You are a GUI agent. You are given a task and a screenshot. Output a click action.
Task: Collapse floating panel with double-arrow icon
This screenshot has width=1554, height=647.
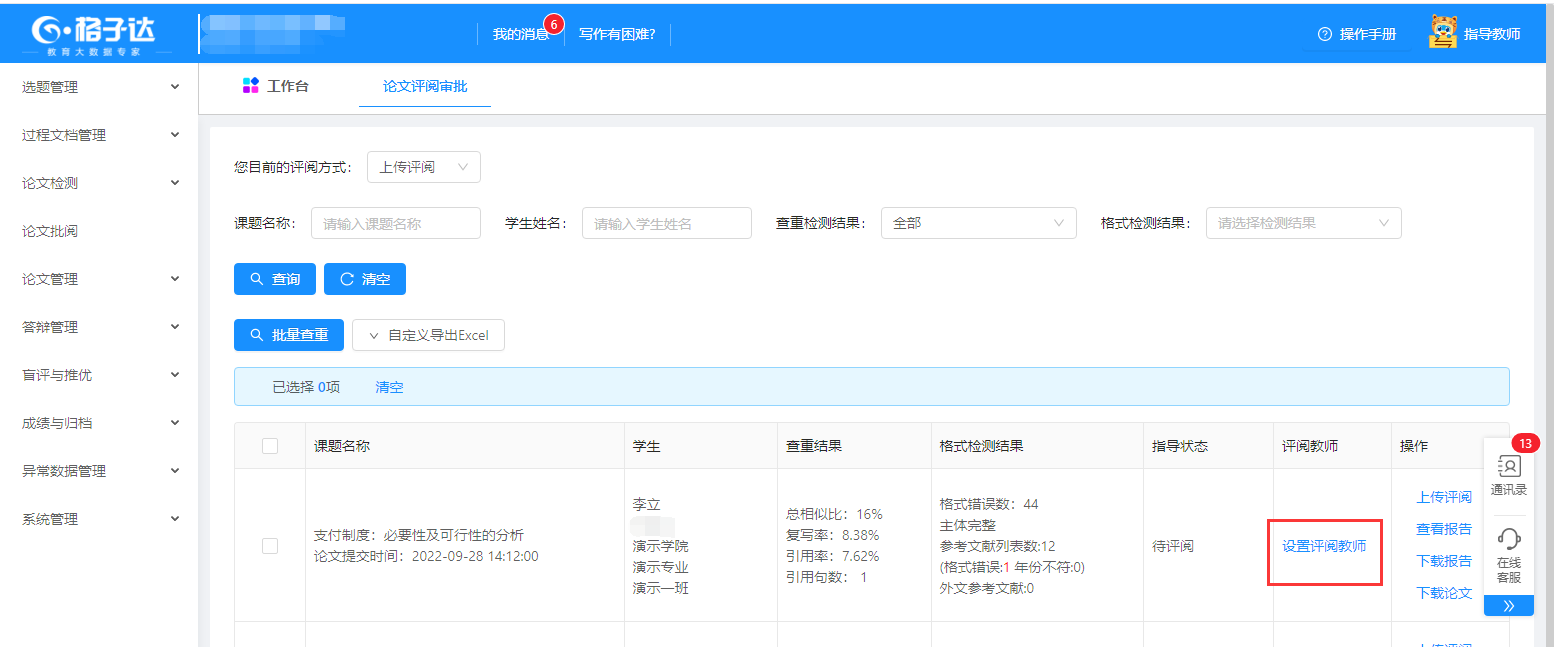pos(1508,605)
